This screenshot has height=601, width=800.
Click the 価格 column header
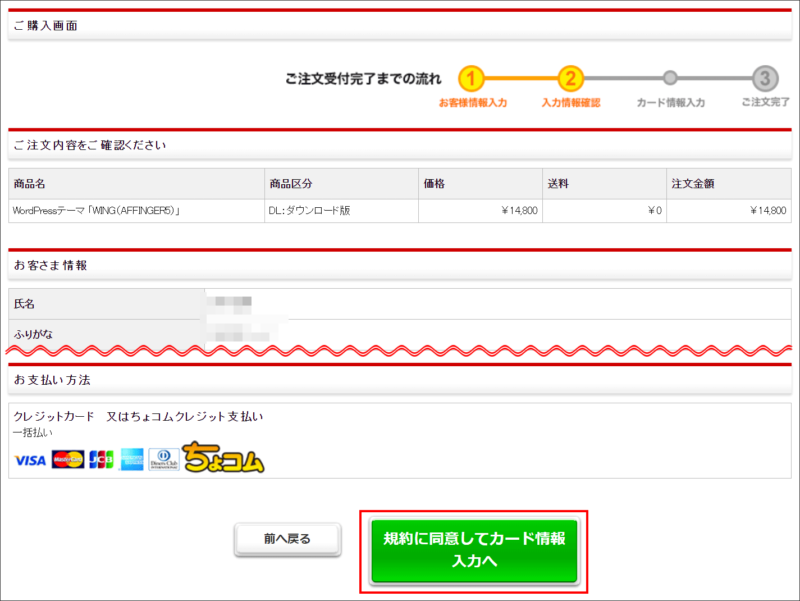point(430,185)
